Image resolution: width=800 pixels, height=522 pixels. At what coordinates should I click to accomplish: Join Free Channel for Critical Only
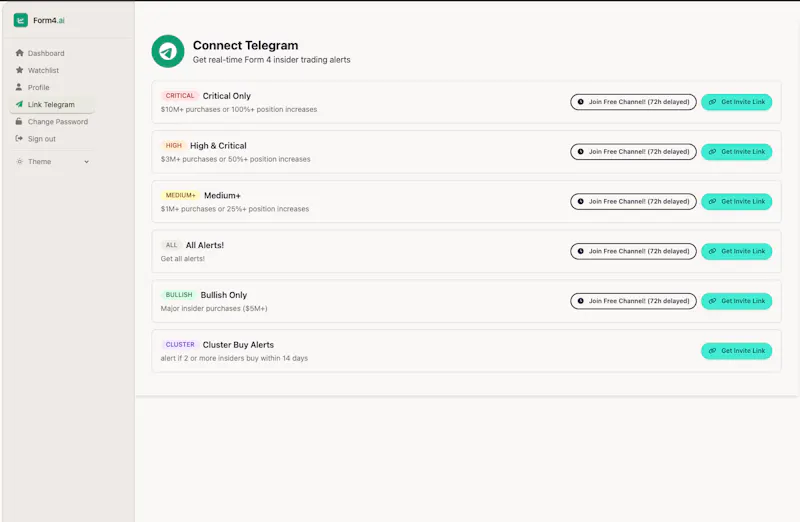point(633,102)
